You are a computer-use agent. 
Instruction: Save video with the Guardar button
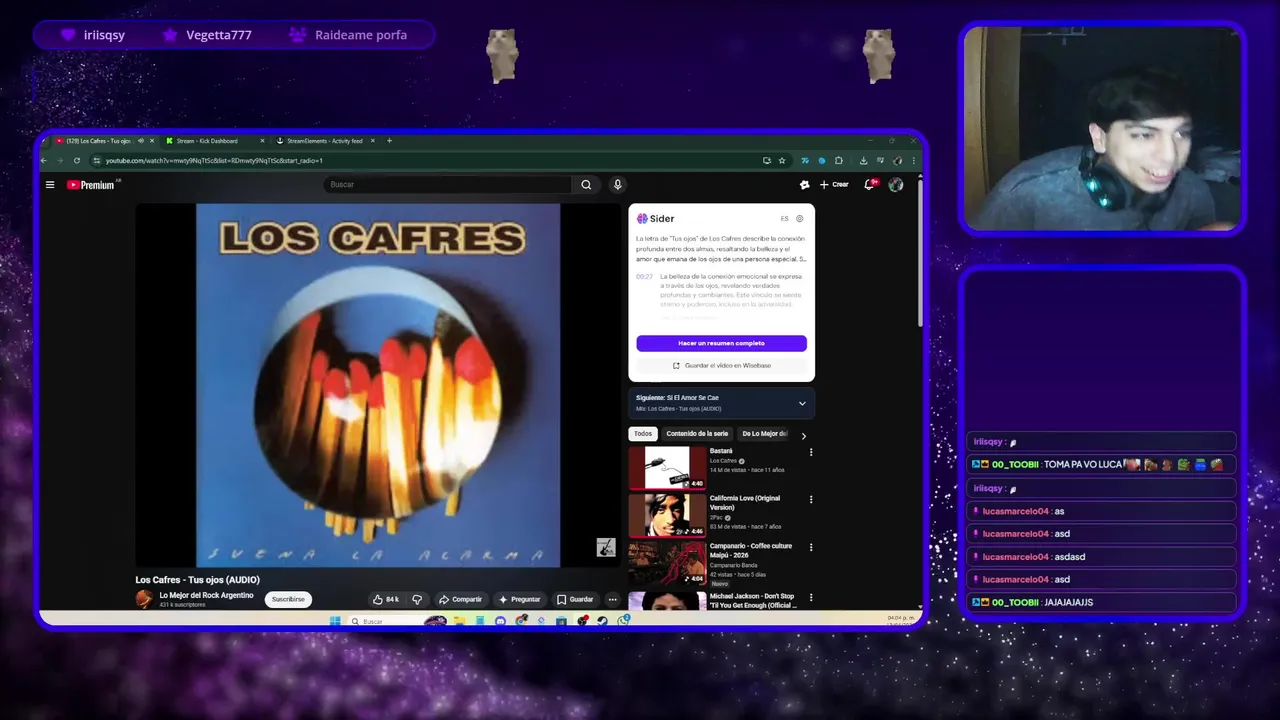pyautogui.click(x=575, y=599)
